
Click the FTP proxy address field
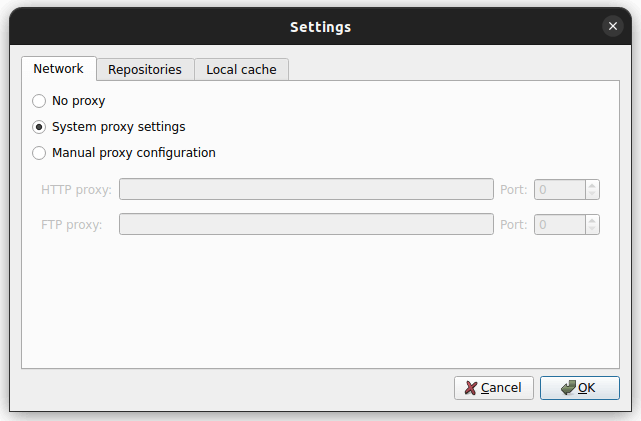coord(306,224)
